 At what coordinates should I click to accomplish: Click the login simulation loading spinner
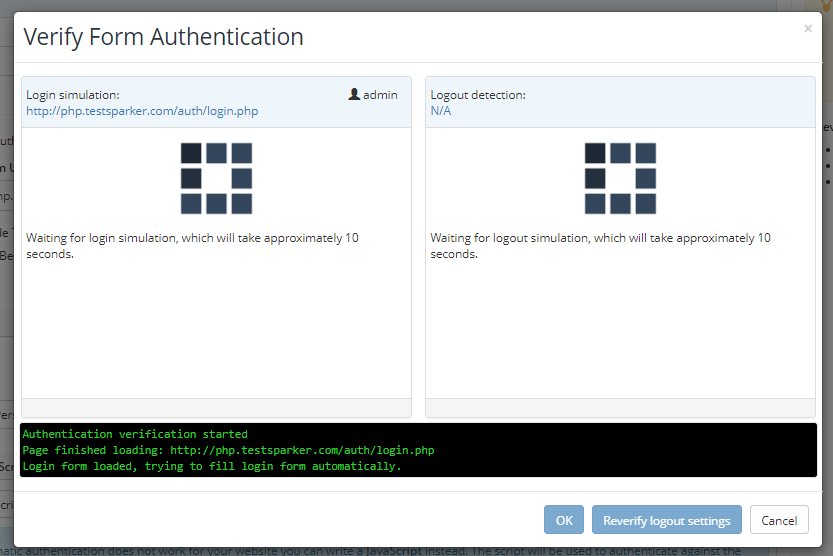pos(216,178)
